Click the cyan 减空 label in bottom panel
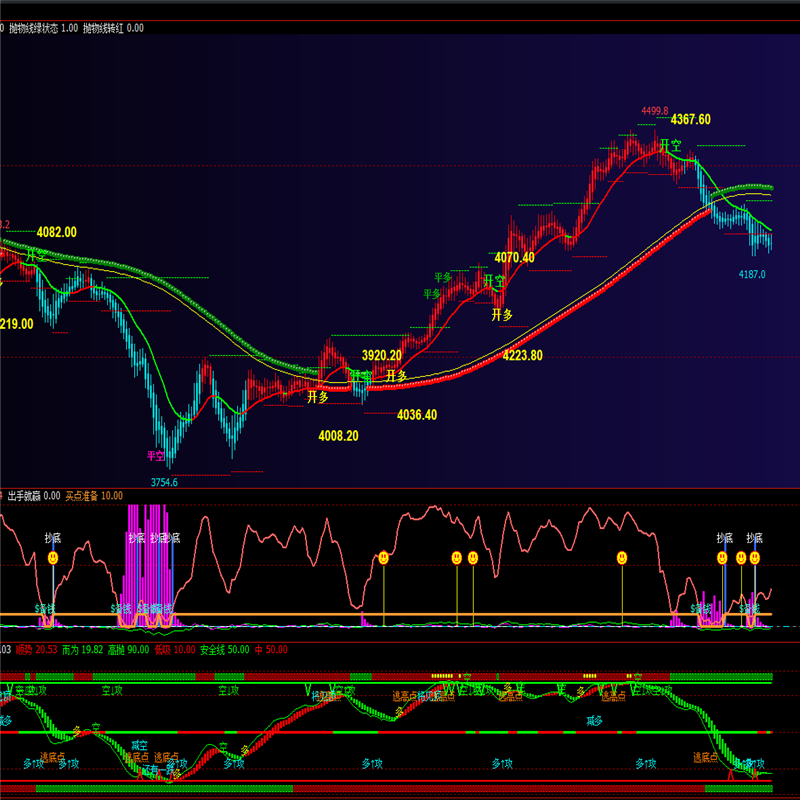Screen dimensions: 800x800 coord(139,746)
